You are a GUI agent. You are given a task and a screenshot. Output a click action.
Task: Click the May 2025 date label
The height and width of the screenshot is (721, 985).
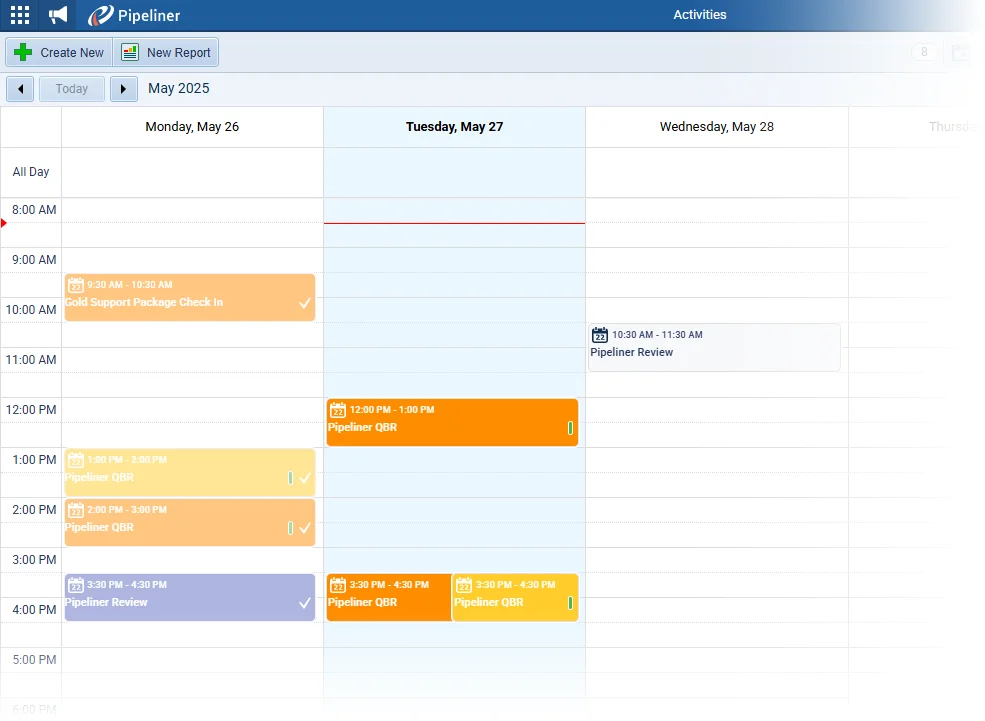[178, 89]
